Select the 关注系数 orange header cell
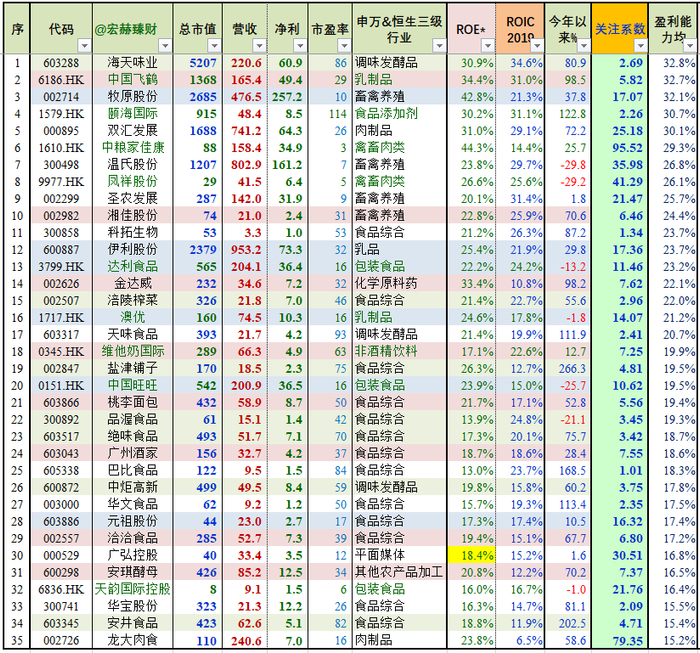Image resolution: width=700 pixels, height=653 pixels. click(x=620, y=29)
